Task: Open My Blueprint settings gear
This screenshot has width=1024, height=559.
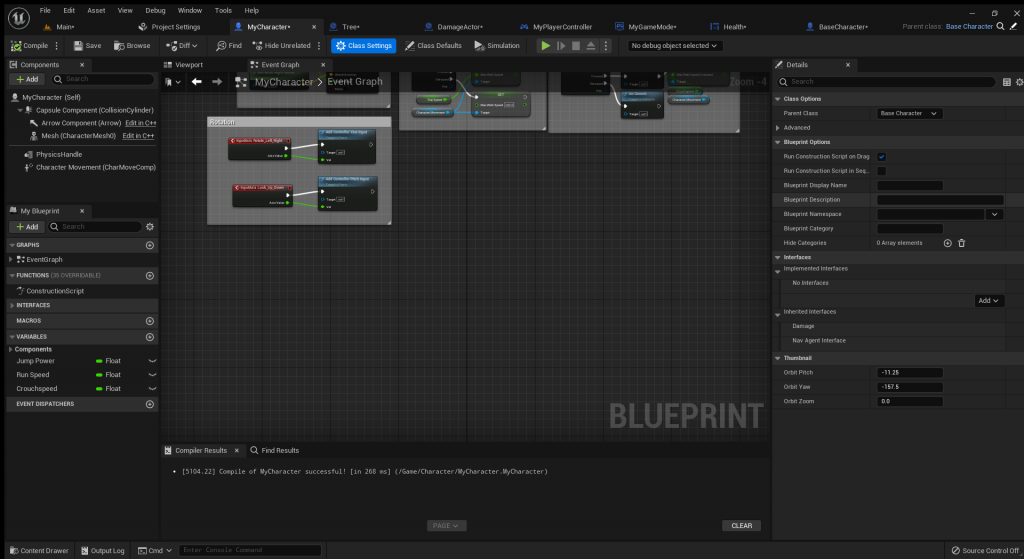Action: 150,227
